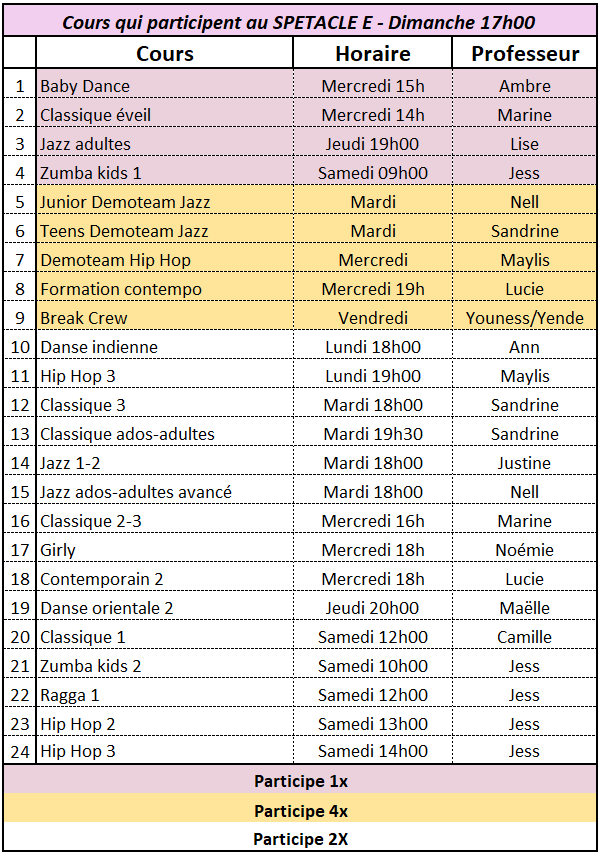This screenshot has width=600, height=854.
Task: Click the Professeur column header
Action: tap(524, 53)
